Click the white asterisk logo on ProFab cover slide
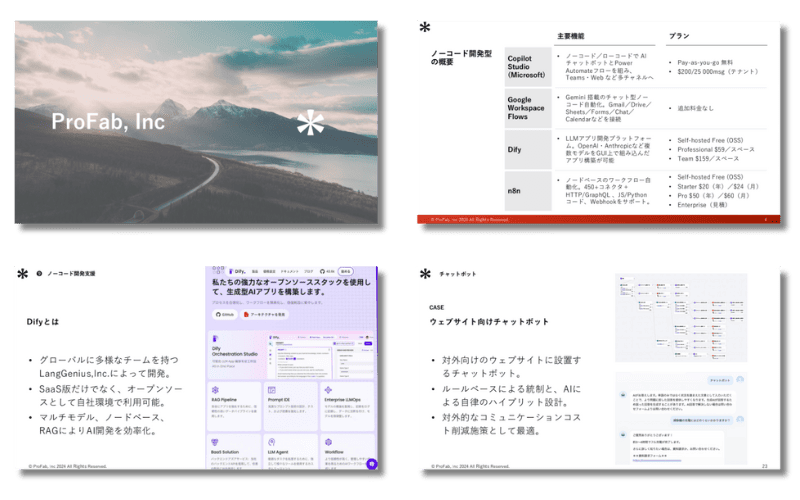Viewport: 800px width, 500px height. 311,126
